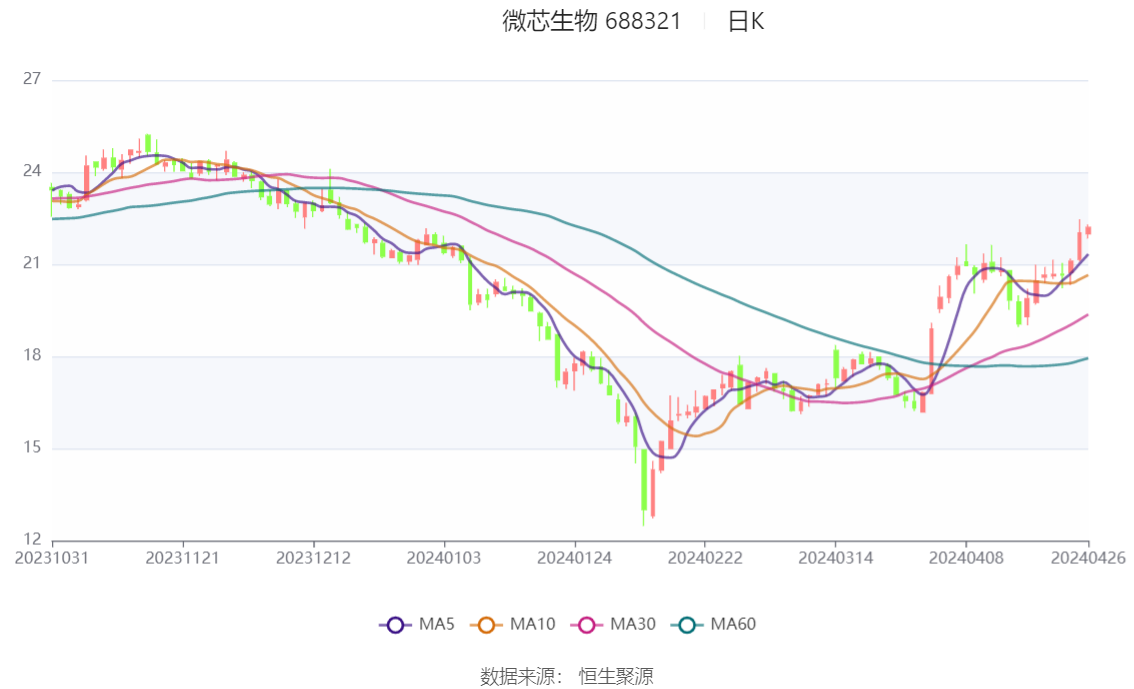
Task: Click the 27 price axis label
Action: coord(31,79)
